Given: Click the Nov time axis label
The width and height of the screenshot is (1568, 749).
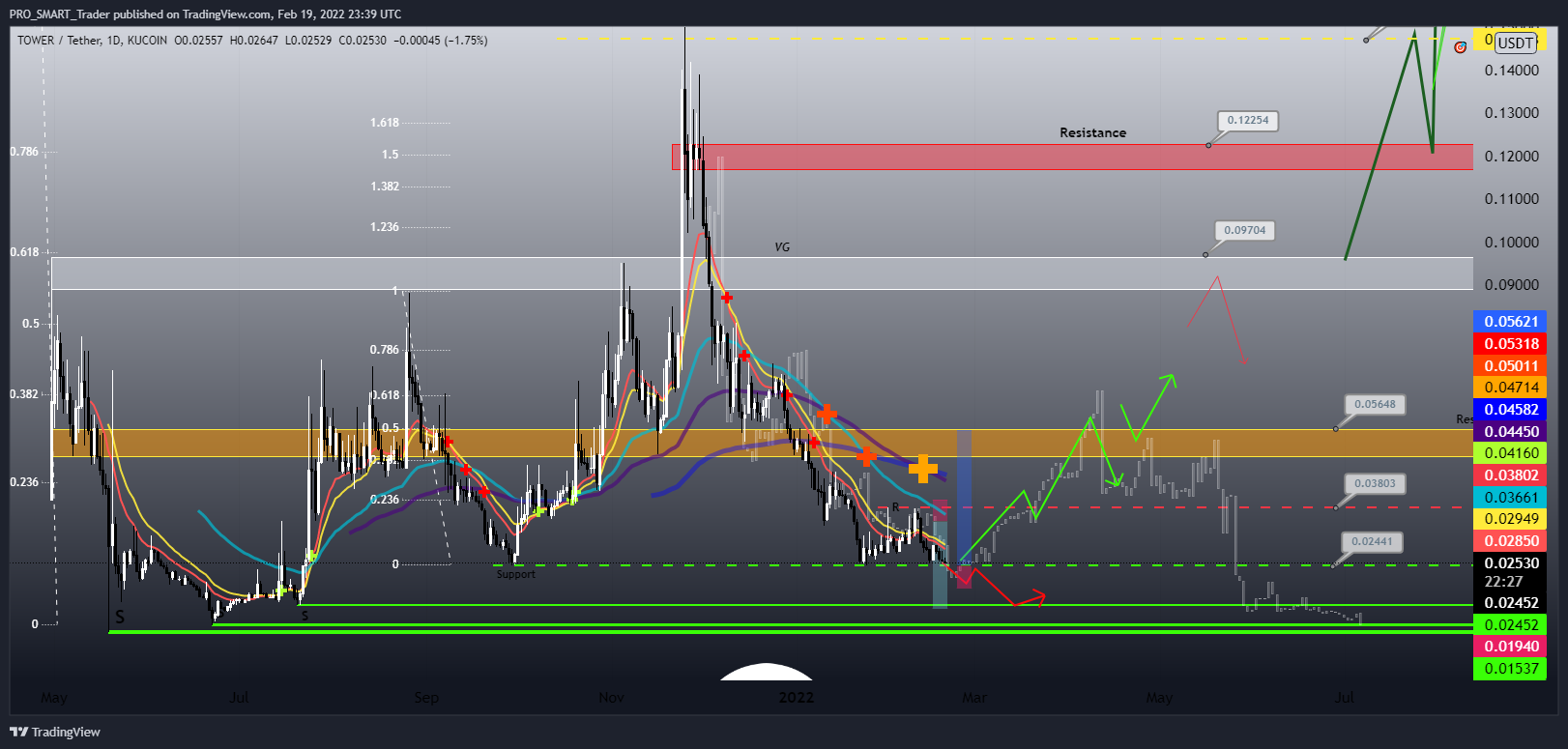Looking at the screenshot, I should (611, 698).
